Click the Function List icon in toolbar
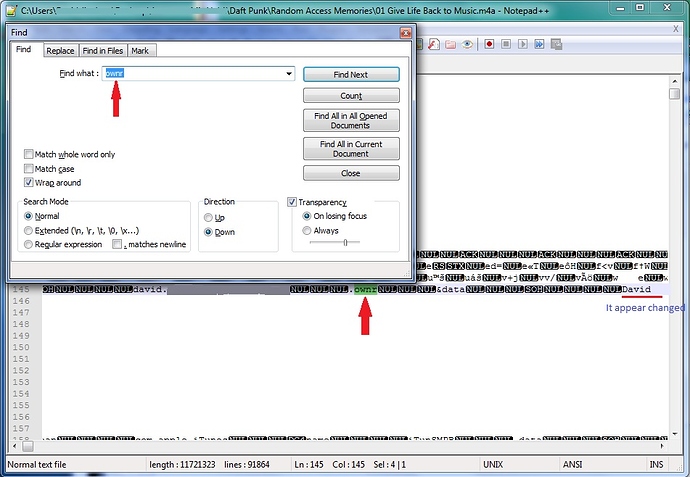This screenshot has width=690, height=477. coord(434,44)
